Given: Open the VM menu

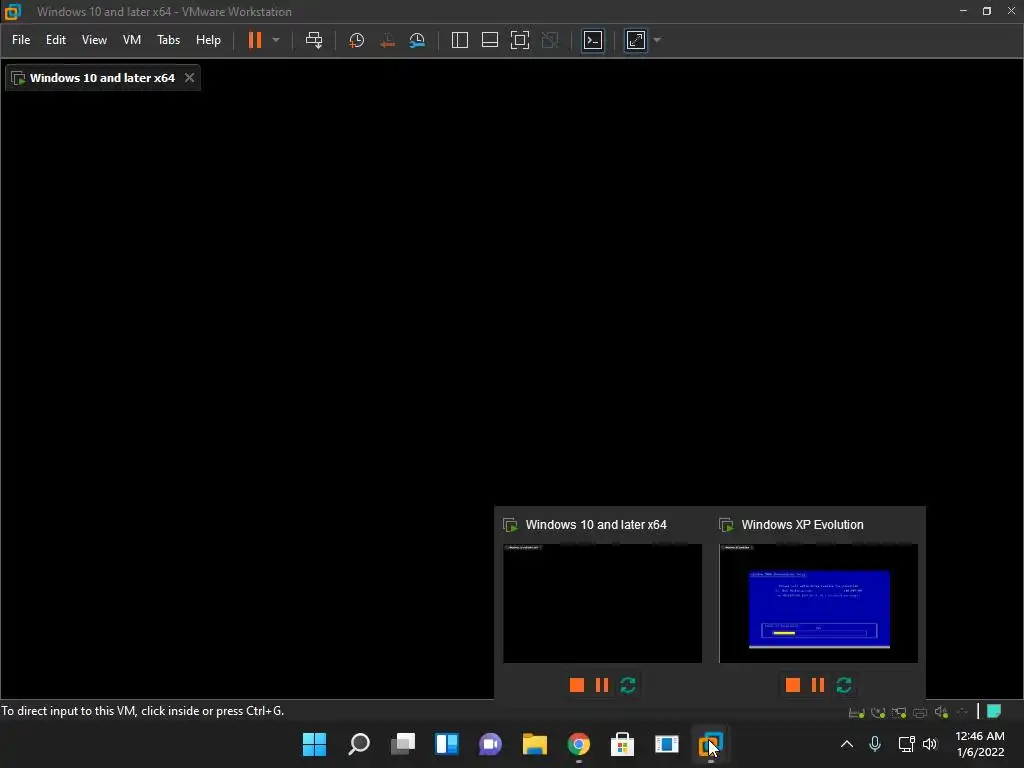Looking at the screenshot, I should 132,40.
